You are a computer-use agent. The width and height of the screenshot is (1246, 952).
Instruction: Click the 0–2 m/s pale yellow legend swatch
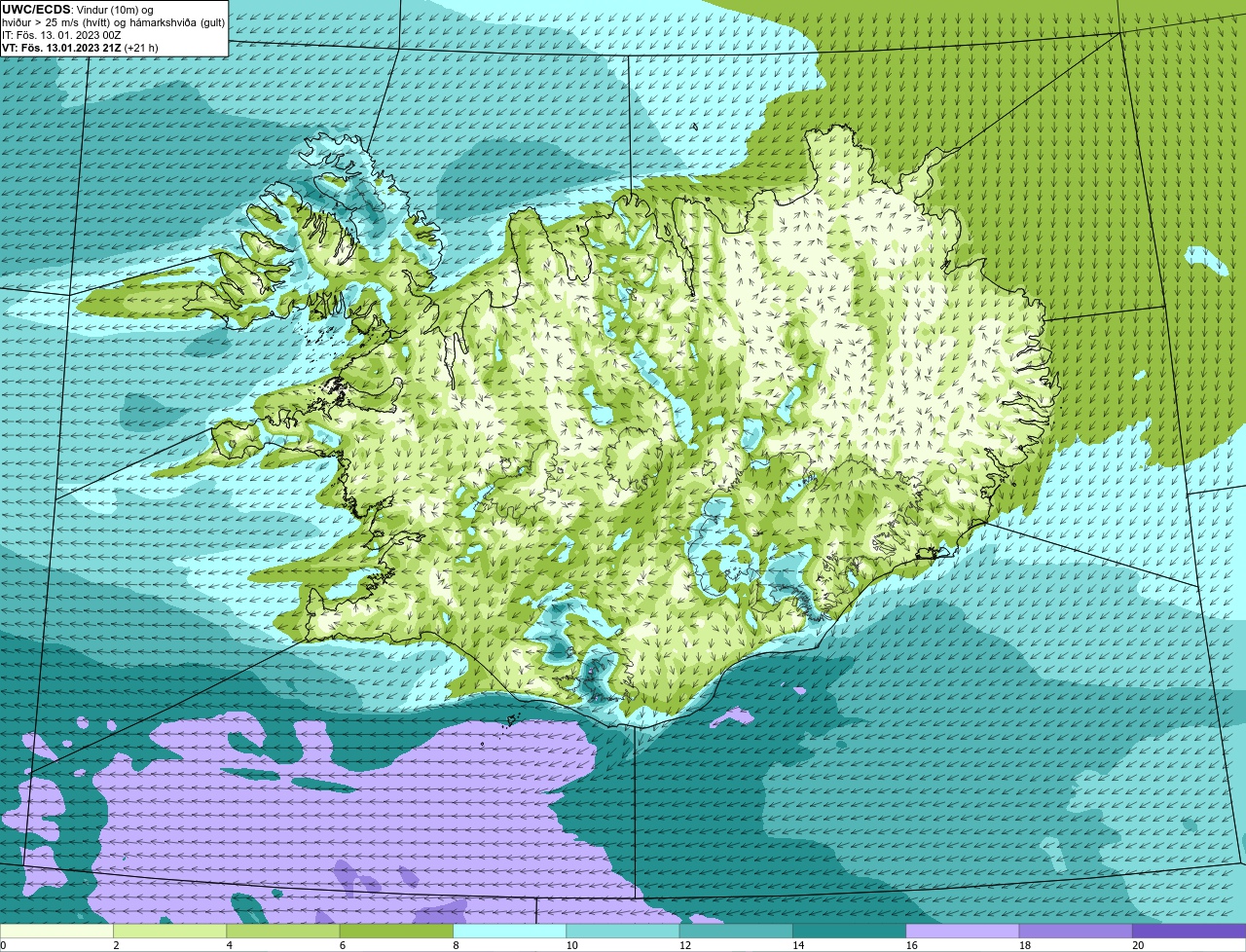tap(56, 932)
